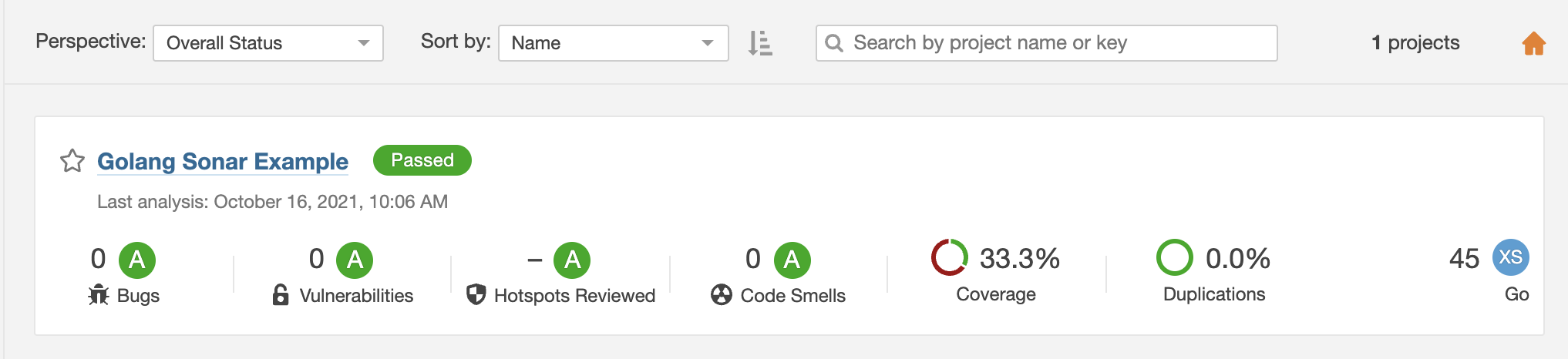The width and height of the screenshot is (1568, 359).
Task: Click the coverage donut chart icon
Action: (x=950, y=257)
